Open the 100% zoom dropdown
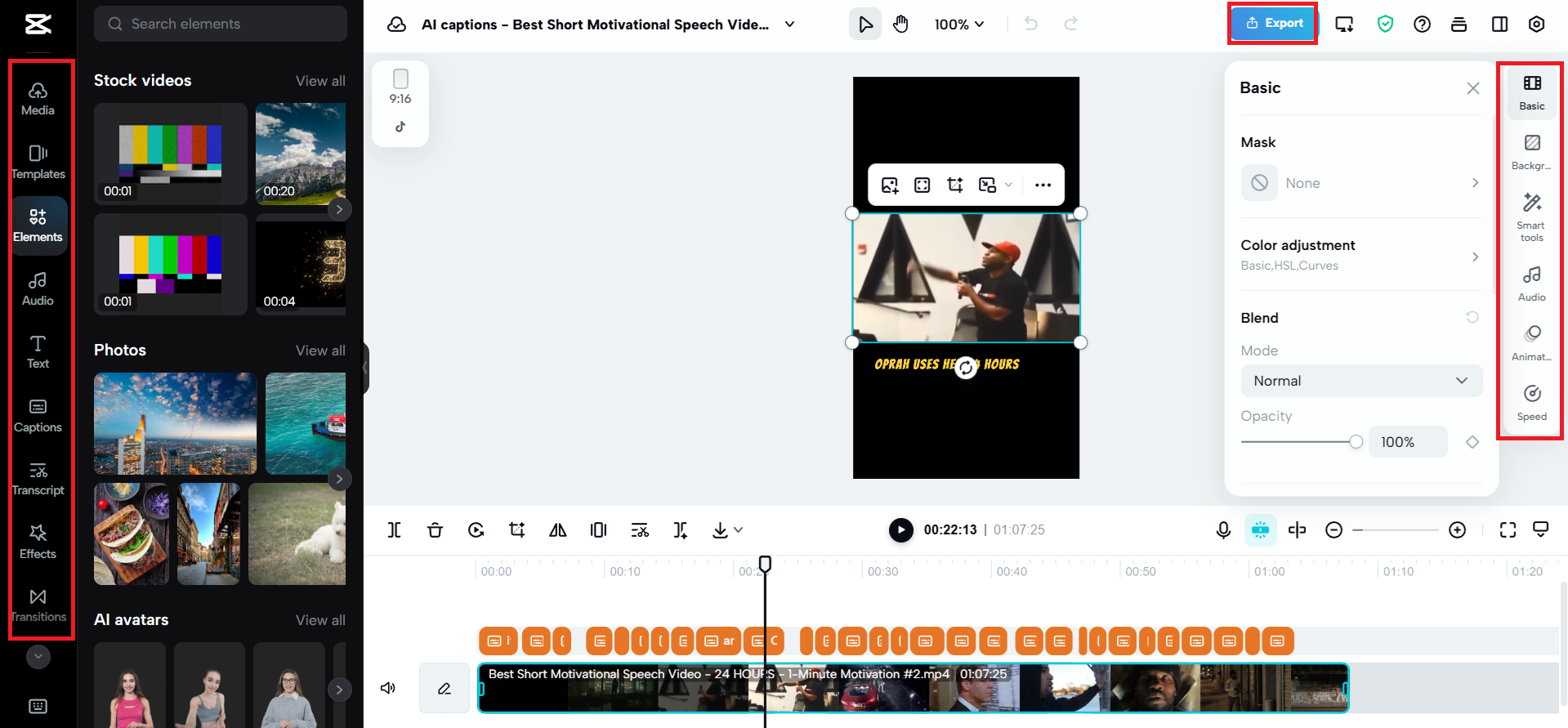This screenshot has height=728, width=1568. click(959, 25)
